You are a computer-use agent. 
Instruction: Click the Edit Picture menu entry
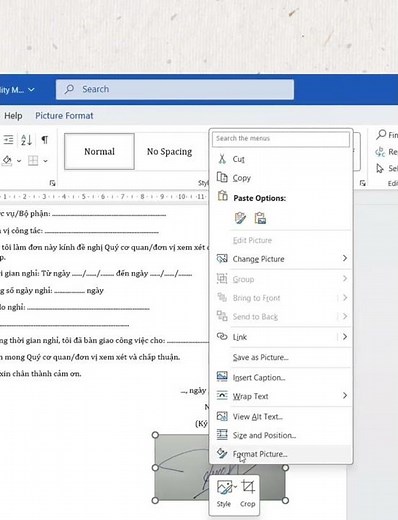pos(281,240)
